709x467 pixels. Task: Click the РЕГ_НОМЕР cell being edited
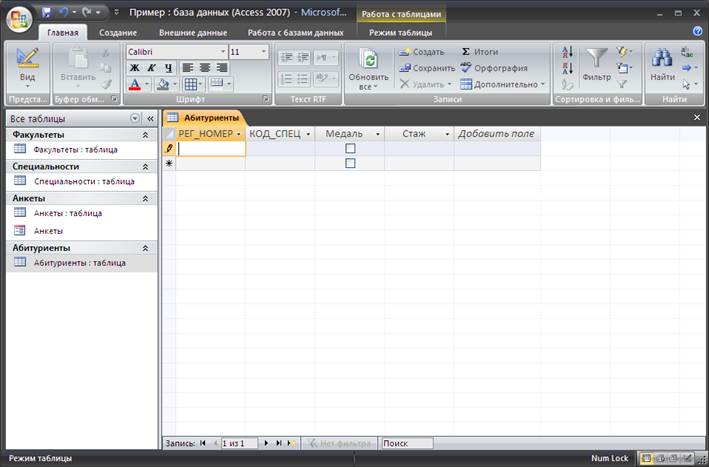click(211, 149)
